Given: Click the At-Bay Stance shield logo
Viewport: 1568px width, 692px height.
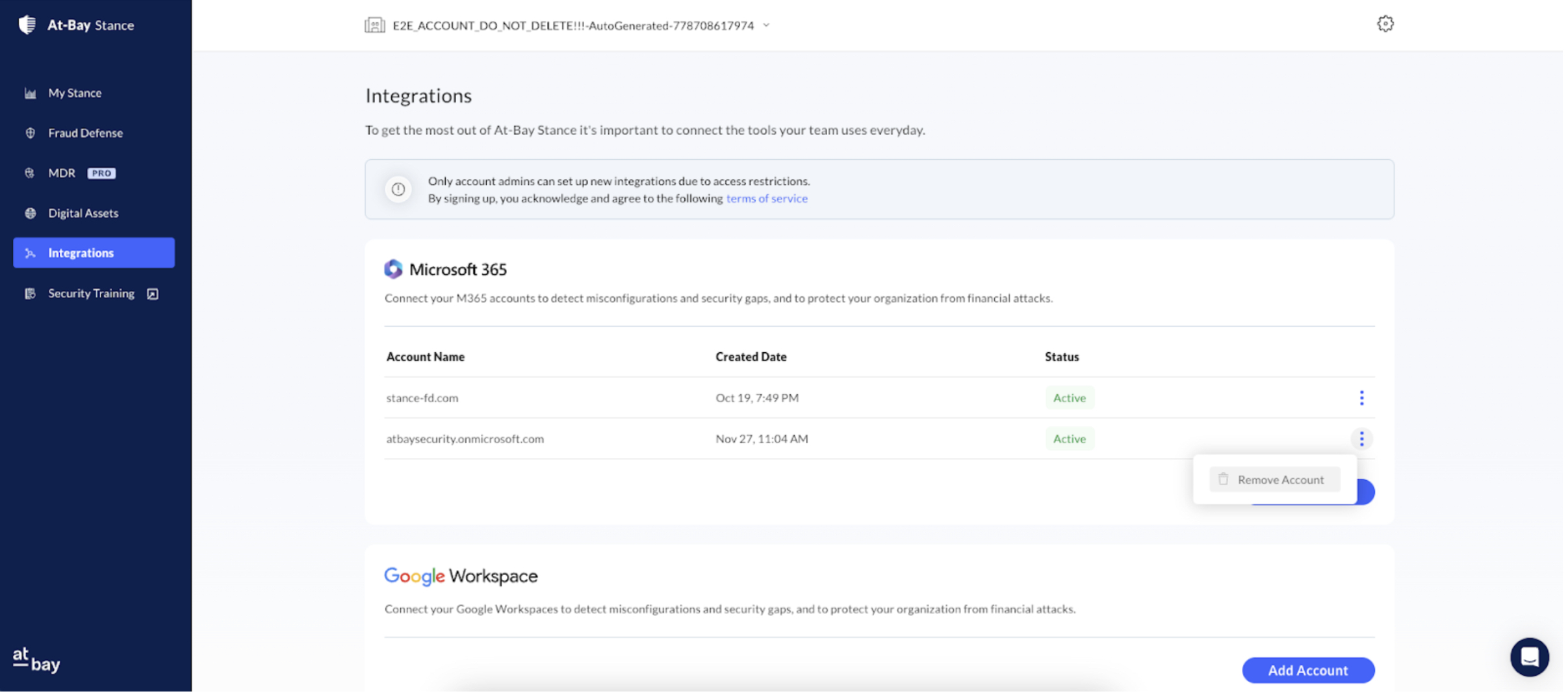Looking at the screenshot, I should (27, 25).
